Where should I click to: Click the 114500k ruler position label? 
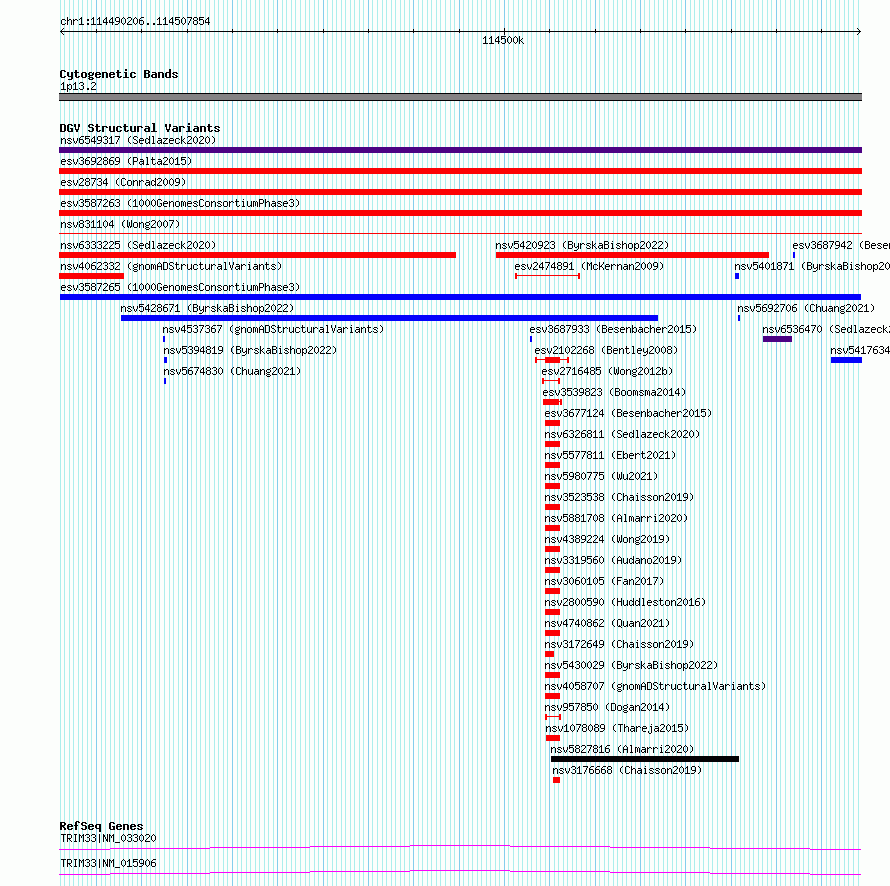pos(503,40)
